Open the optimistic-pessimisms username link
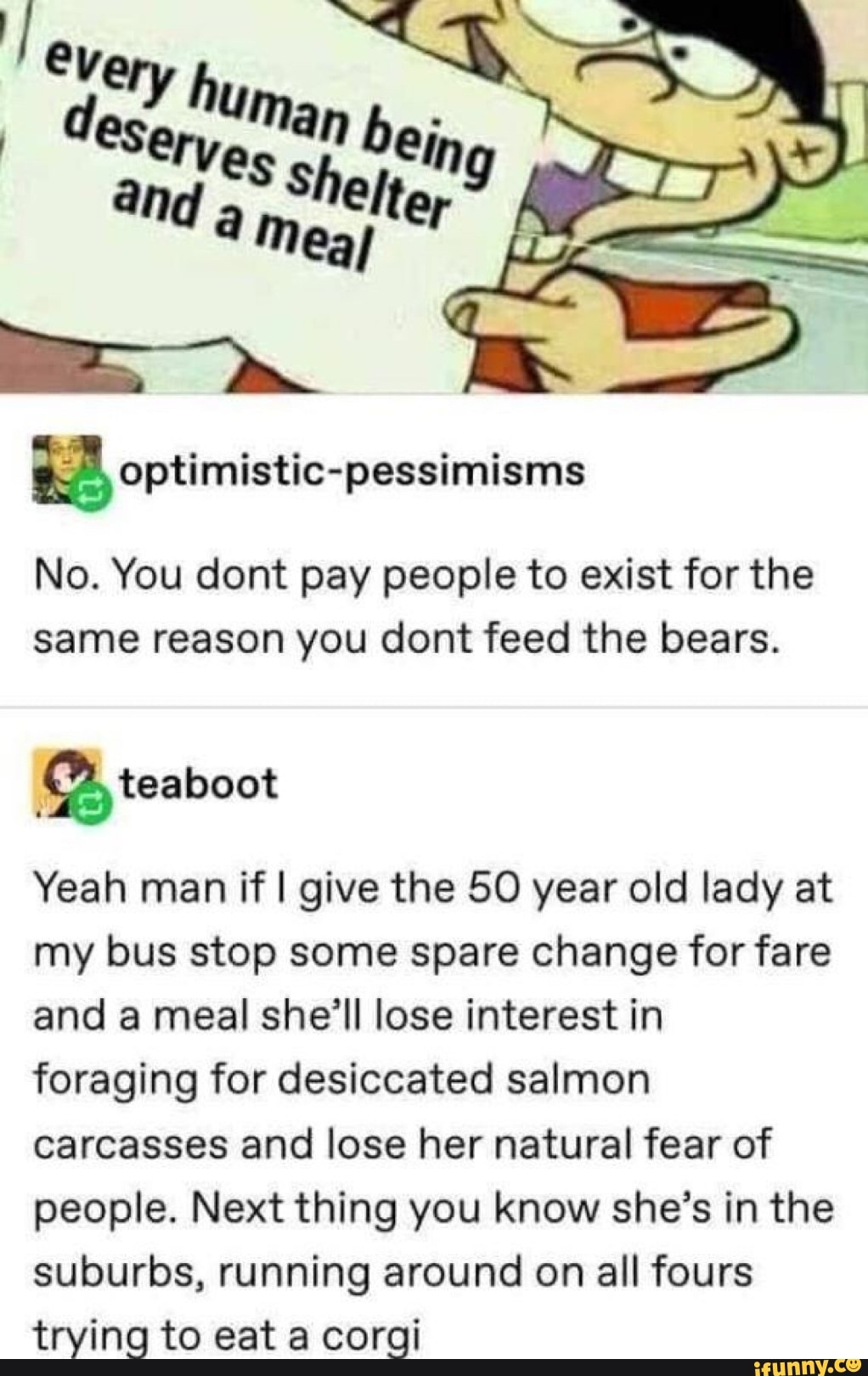 pos(352,471)
